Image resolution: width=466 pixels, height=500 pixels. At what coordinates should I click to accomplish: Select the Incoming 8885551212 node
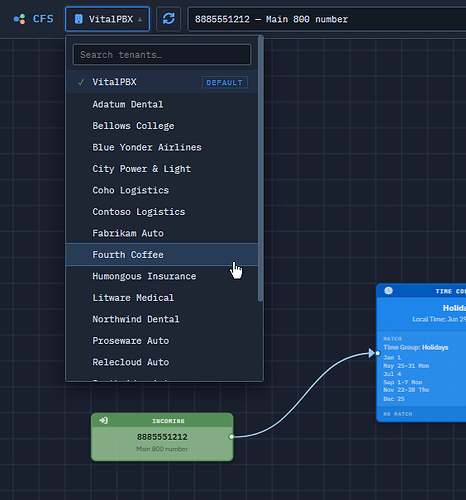(162, 437)
